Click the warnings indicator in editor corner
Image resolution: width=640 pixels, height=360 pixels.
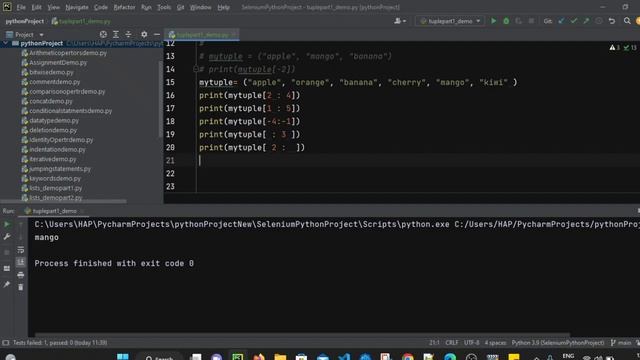615,48
